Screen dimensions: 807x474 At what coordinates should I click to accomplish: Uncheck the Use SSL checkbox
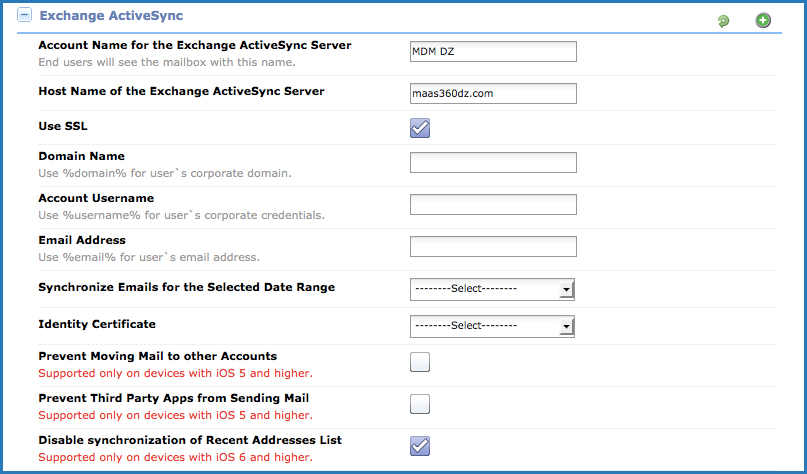(x=420, y=128)
